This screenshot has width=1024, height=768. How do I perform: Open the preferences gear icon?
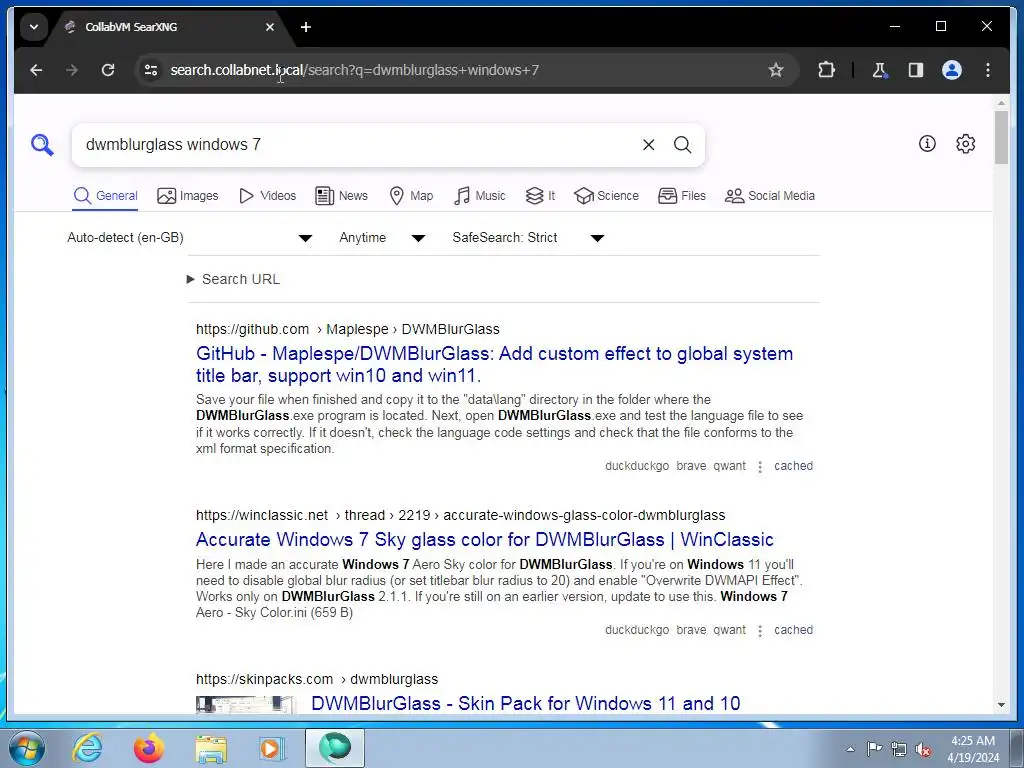pyautogui.click(x=965, y=144)
